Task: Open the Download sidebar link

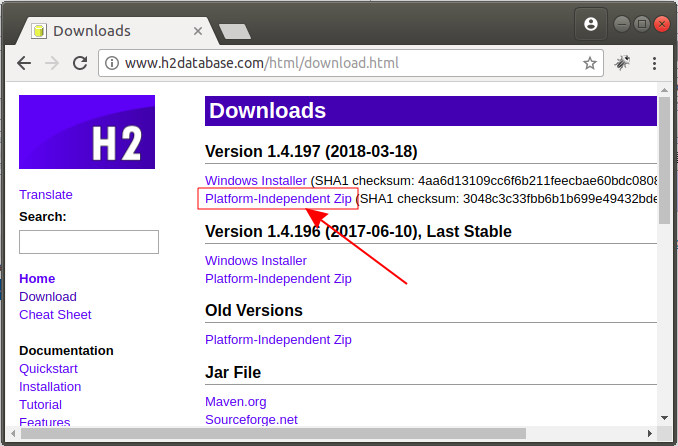Action: click(48, 297)
